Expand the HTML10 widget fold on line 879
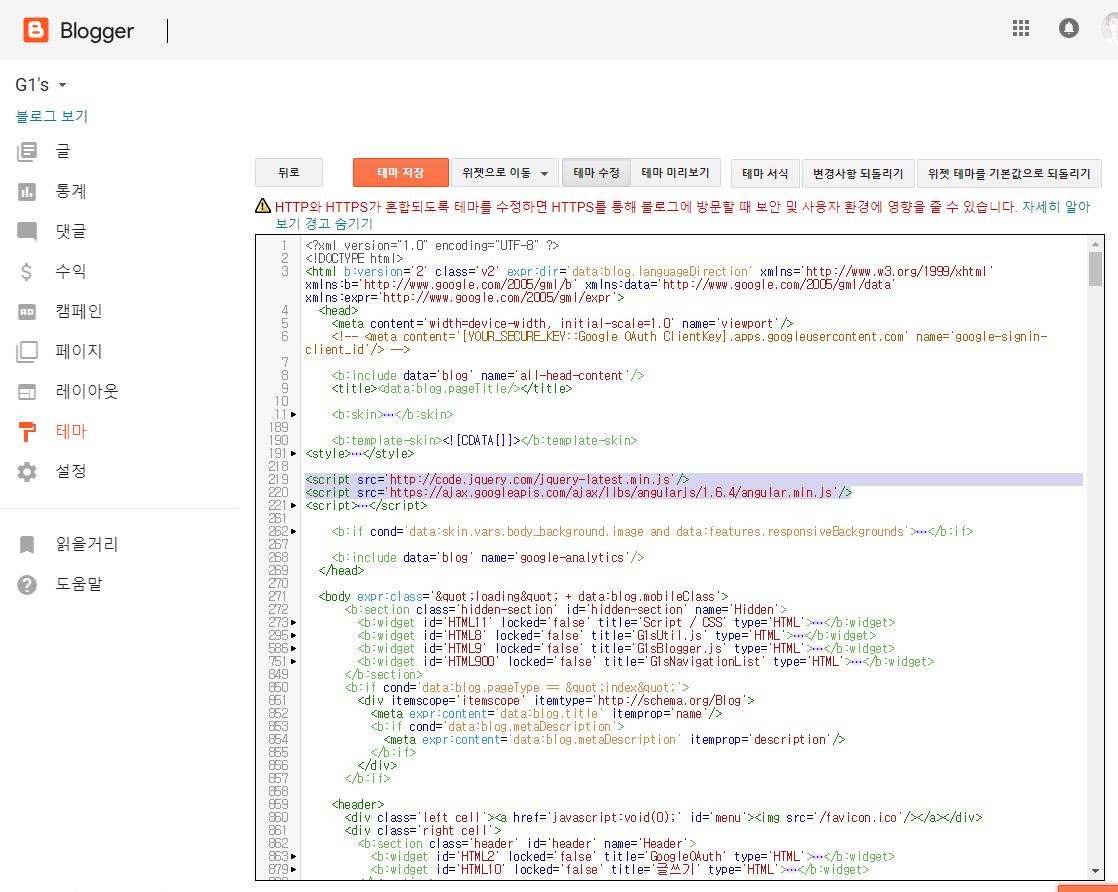 [x=294, y=869]
